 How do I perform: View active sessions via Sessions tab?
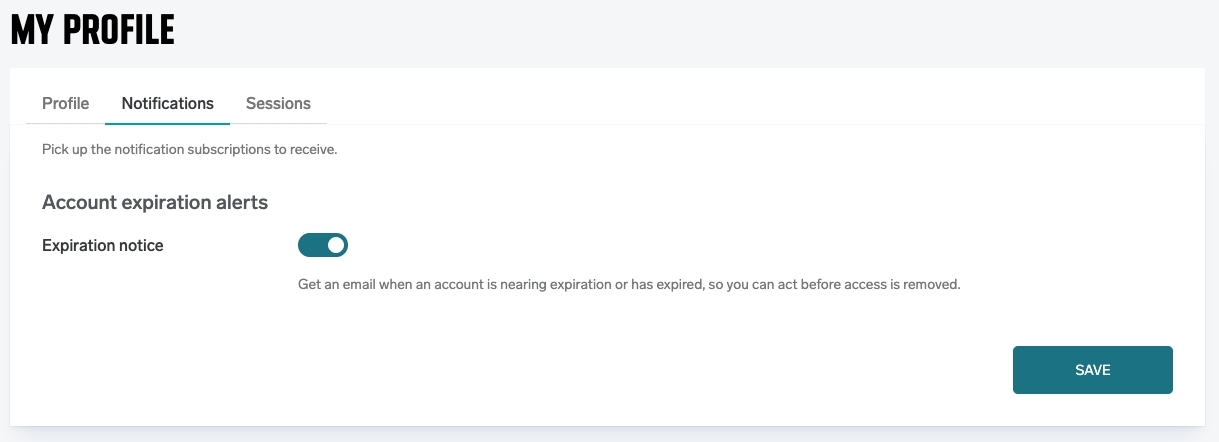point(278,103)
